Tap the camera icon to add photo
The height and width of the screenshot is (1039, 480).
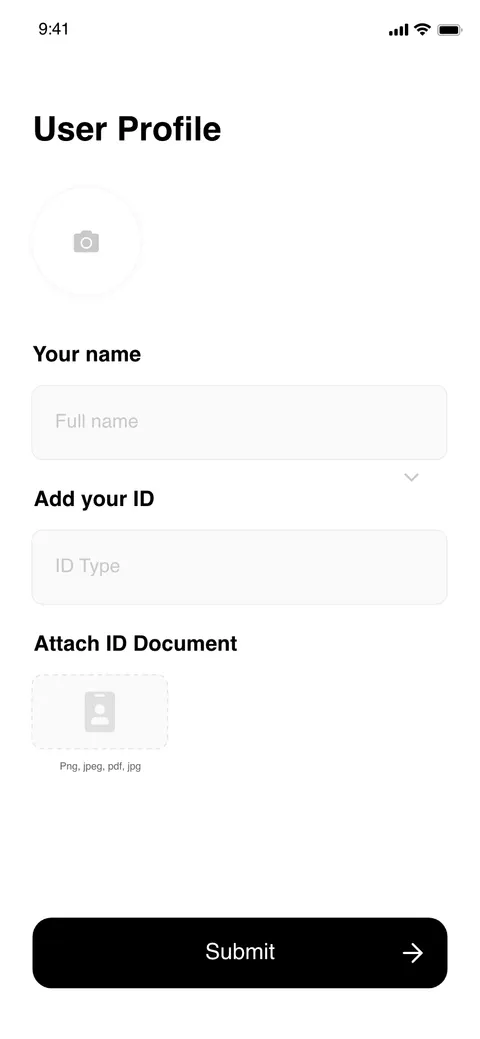pos(86,242)
